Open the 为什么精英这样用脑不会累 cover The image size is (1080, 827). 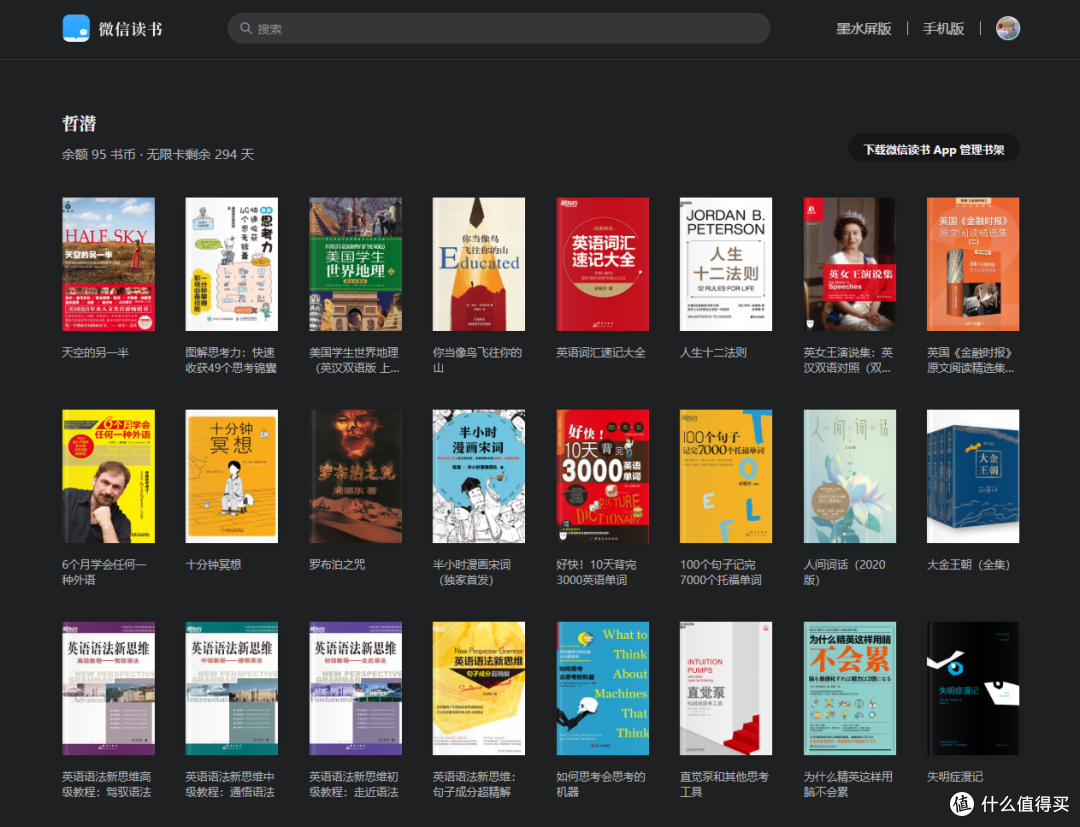[849, 689]
